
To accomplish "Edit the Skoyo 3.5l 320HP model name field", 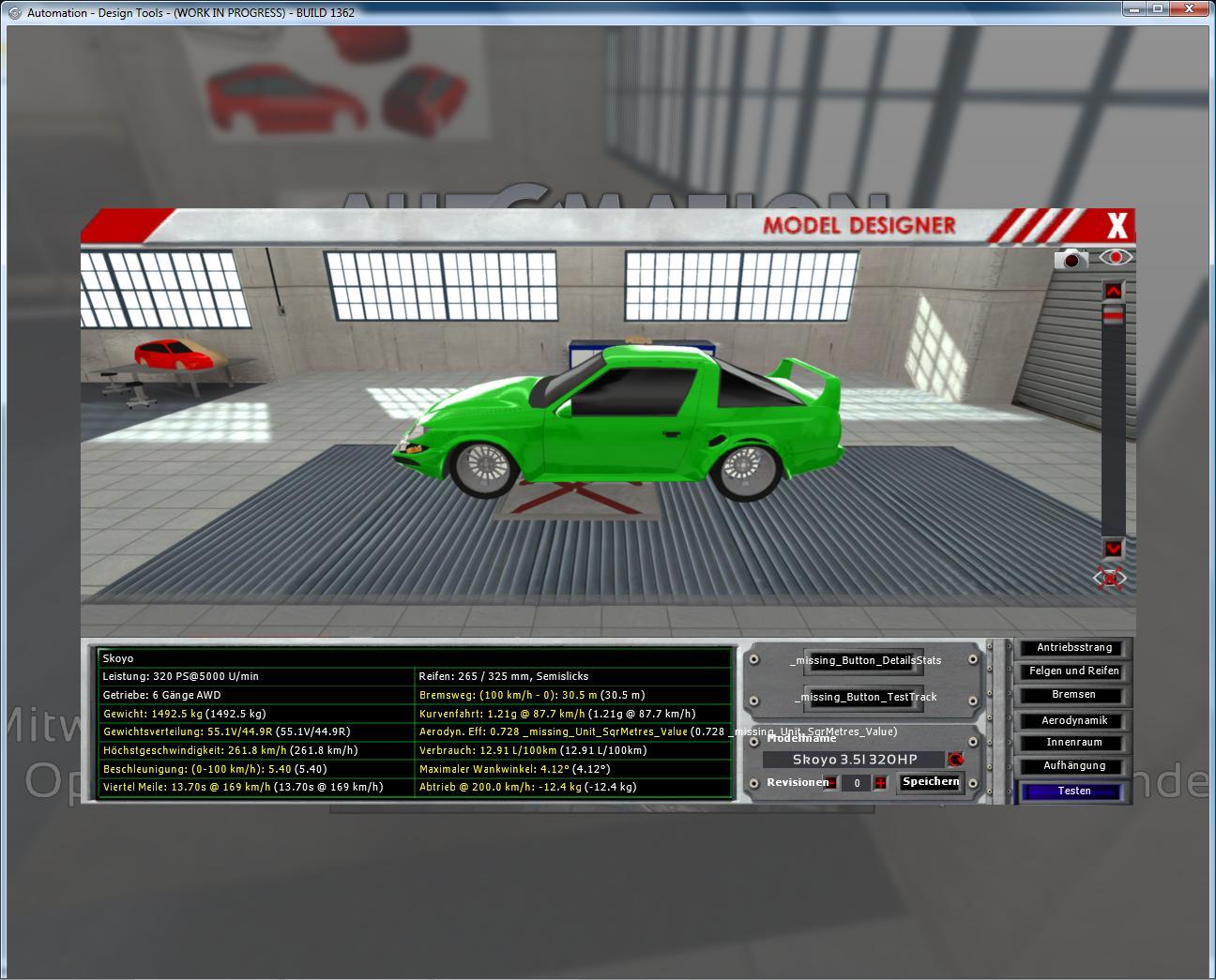I will click(854, 760).
